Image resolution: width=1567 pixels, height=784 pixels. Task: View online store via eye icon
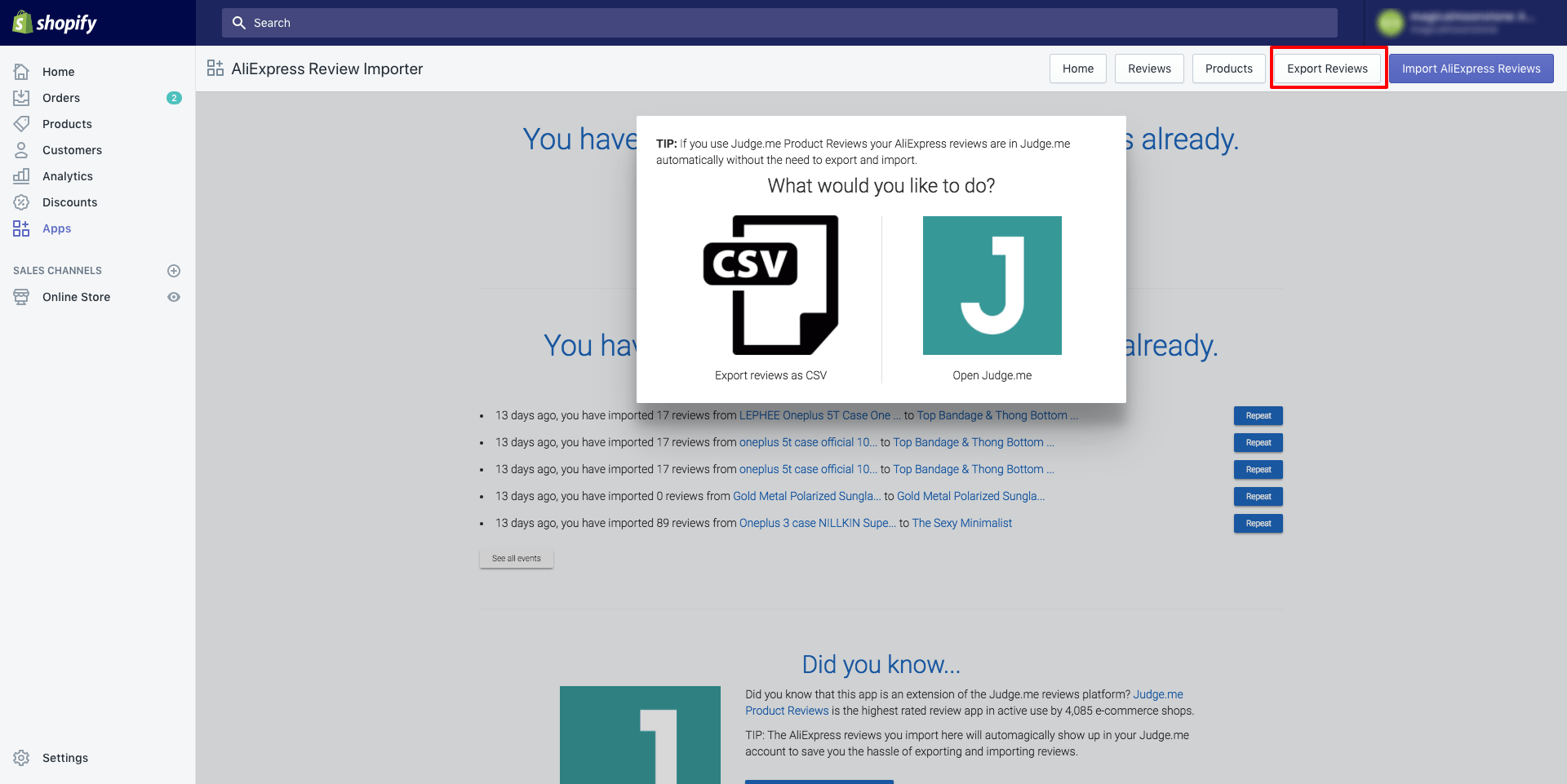pos(174,297)
